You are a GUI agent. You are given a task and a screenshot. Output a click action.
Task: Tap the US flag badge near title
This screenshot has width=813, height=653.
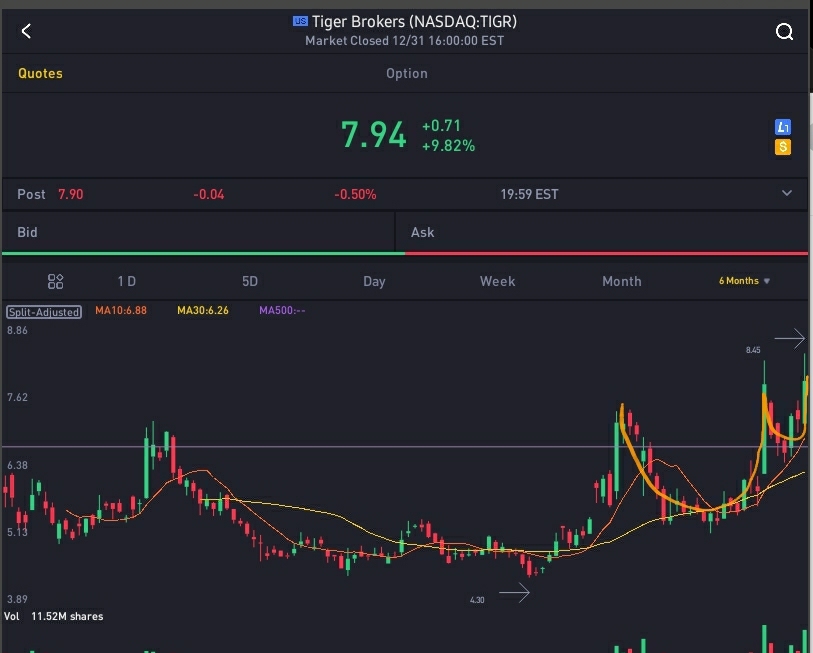pos(300,21)
